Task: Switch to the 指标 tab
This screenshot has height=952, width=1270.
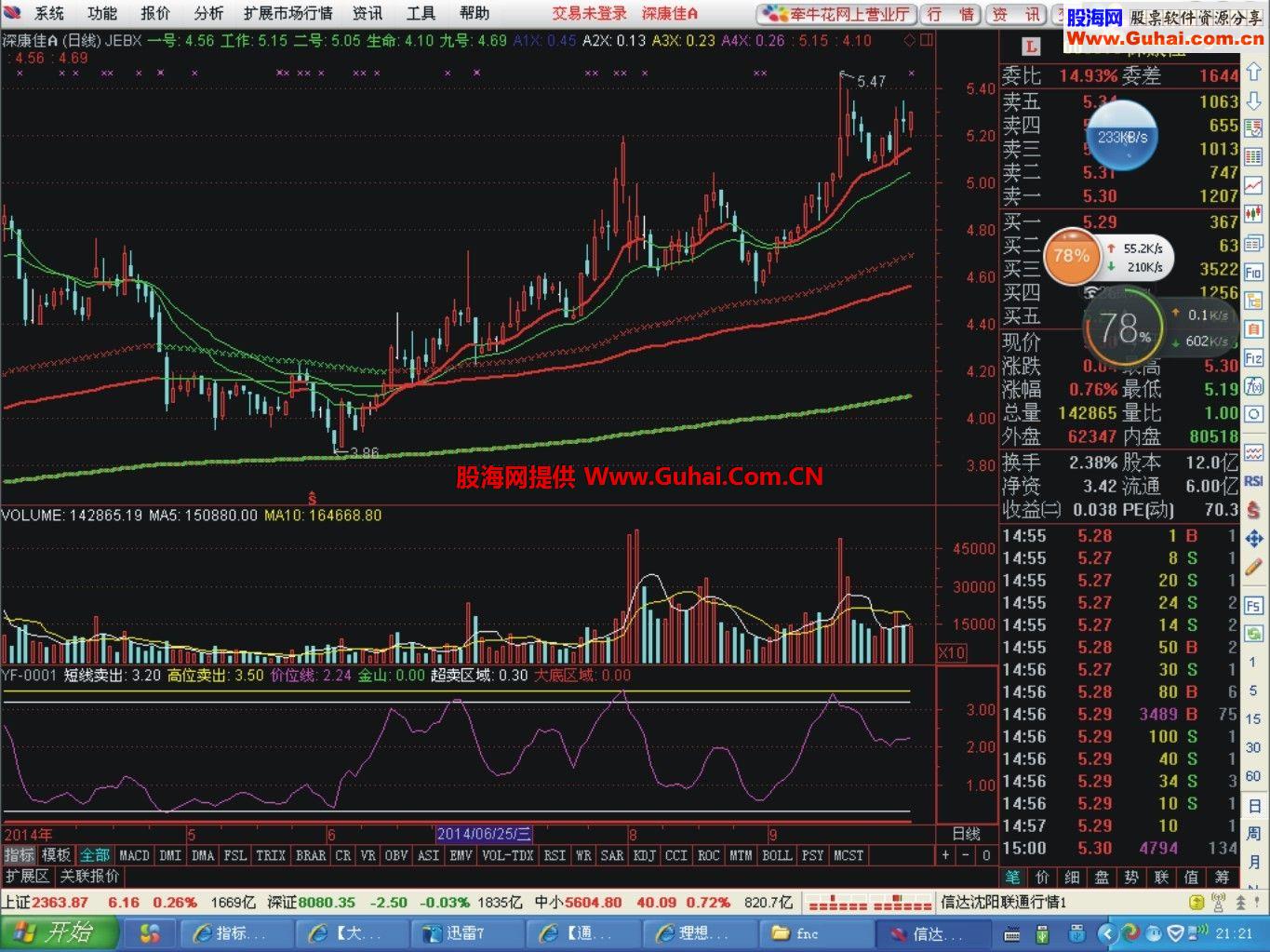Action: (20, 855)
